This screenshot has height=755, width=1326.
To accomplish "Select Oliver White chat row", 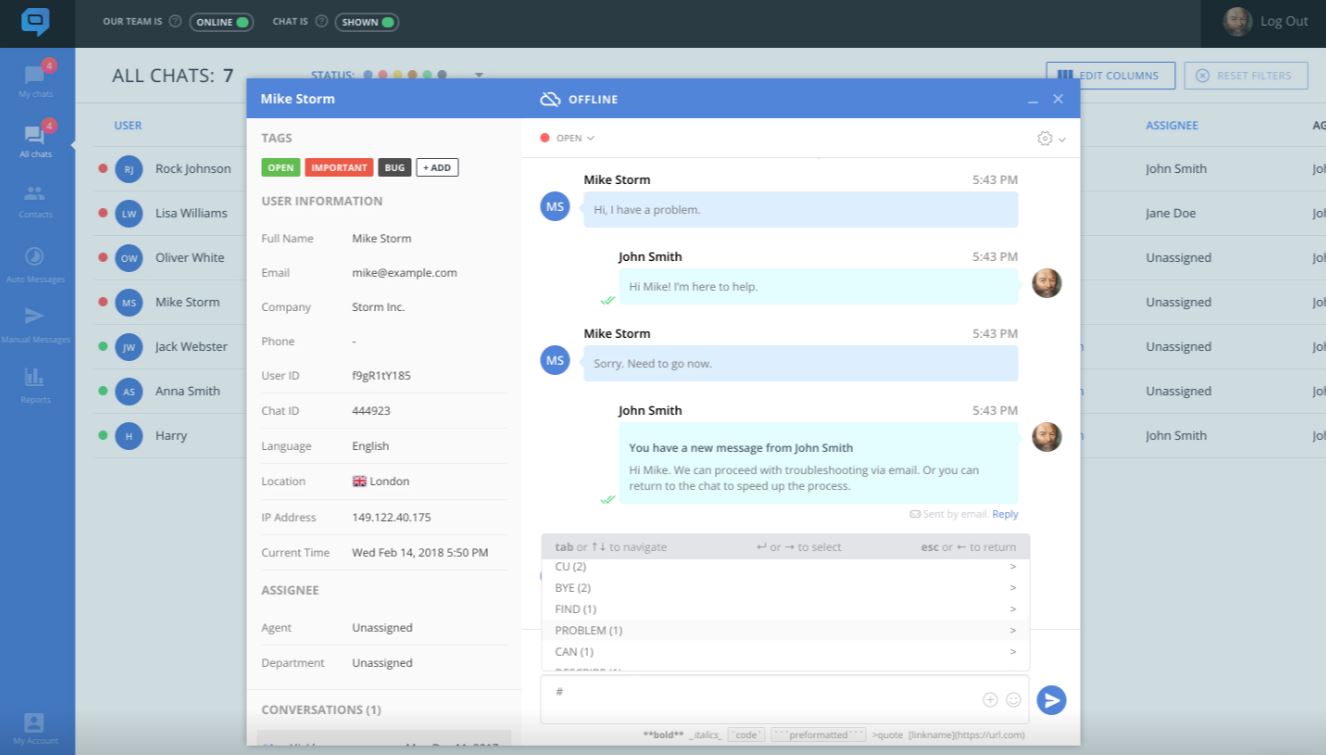I will [x=170, y=258].
